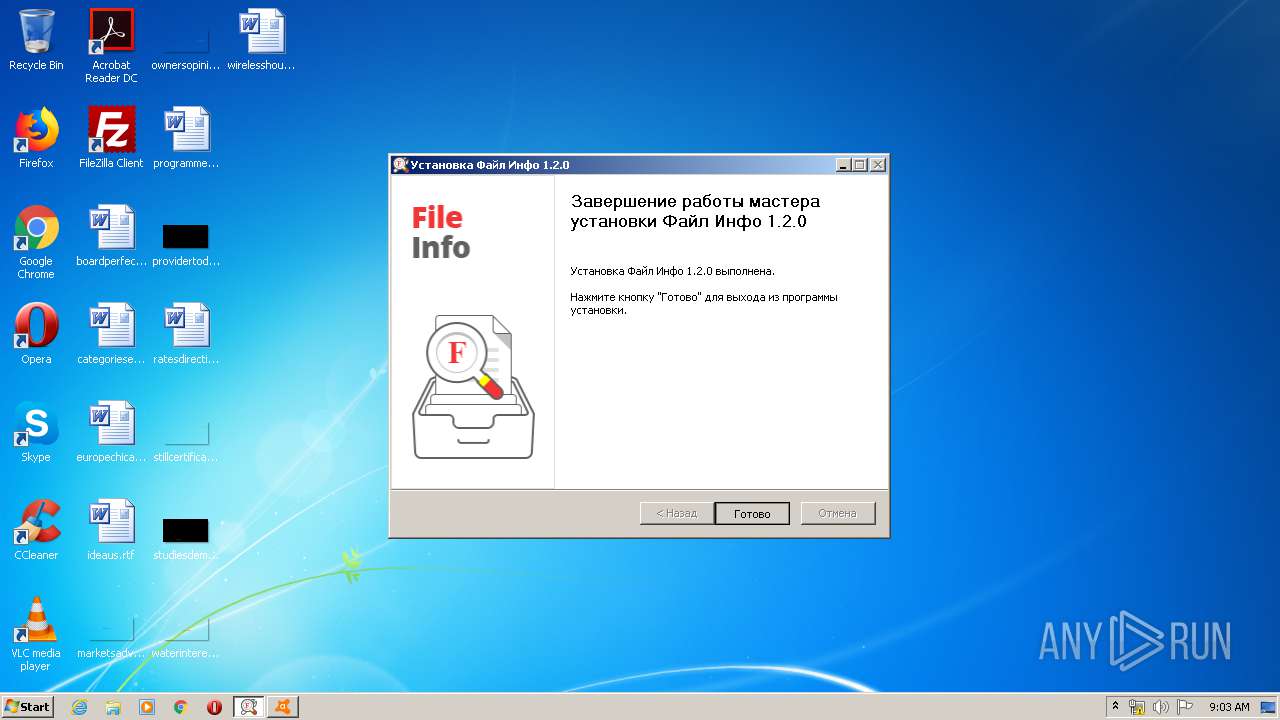
Task: Open Internet Explorer from taskbar
Action: tap(79, 707)
